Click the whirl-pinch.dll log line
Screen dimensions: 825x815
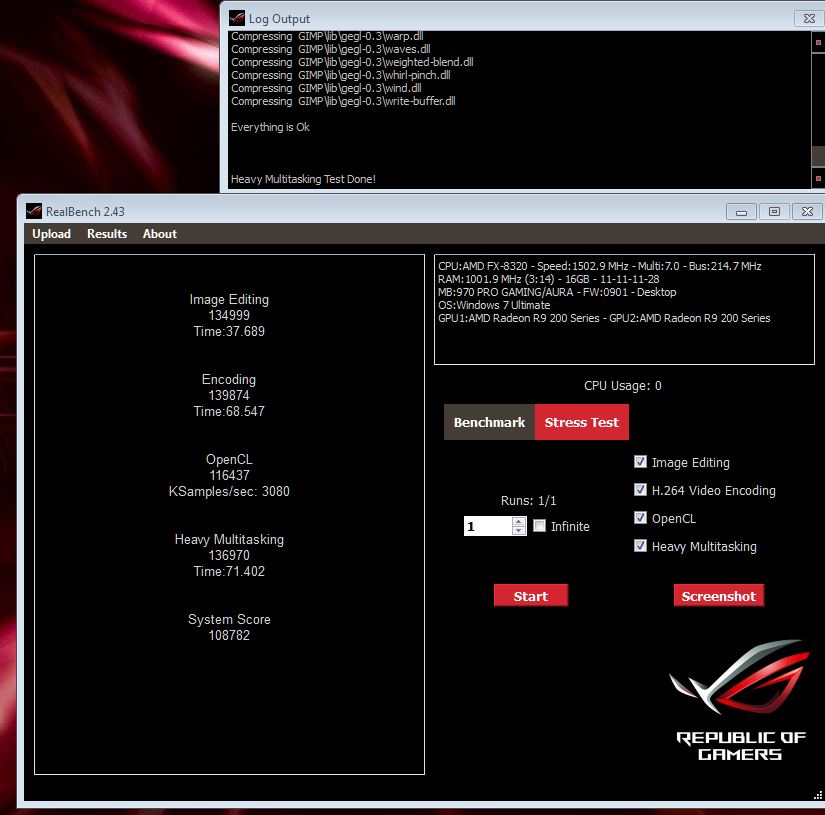tap(340, 75)
